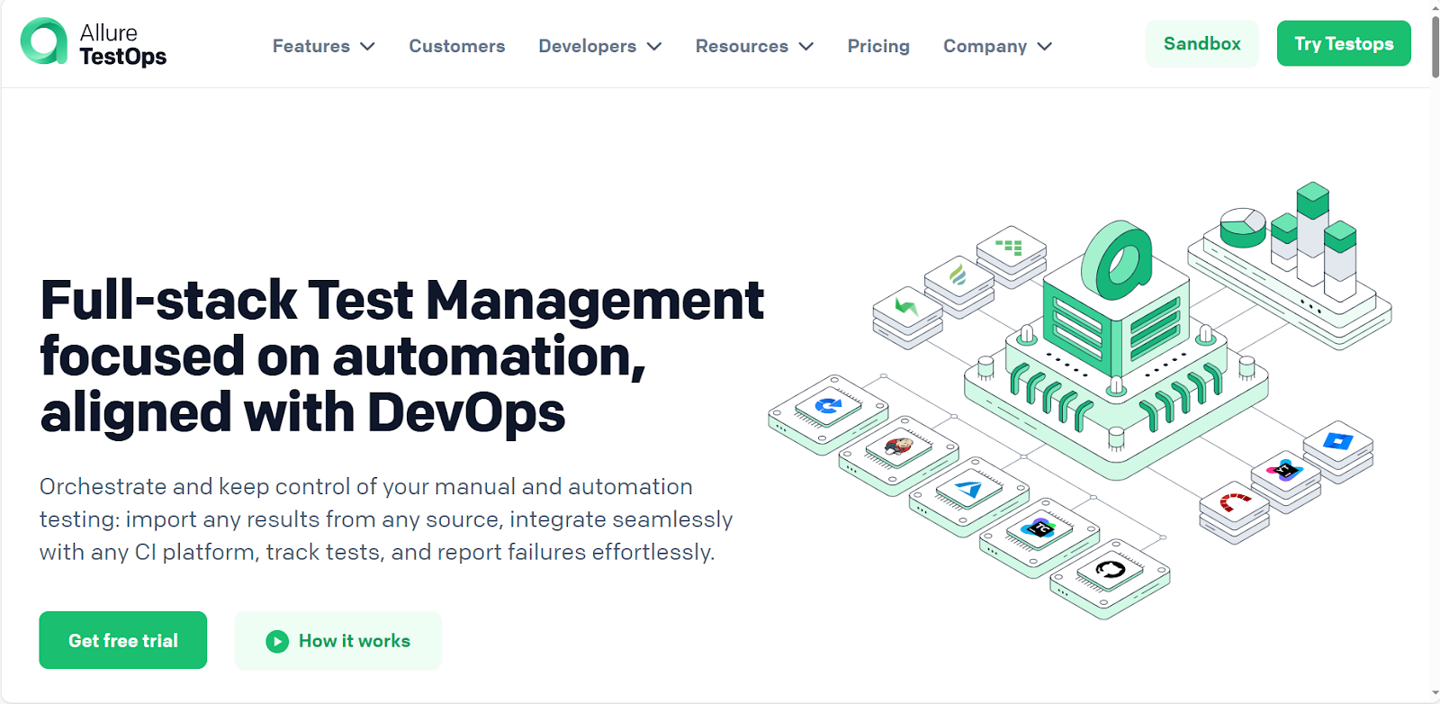Open the Customers page
The height and width of the screenshot is (704, 1440).
click(x=457, y=46)
